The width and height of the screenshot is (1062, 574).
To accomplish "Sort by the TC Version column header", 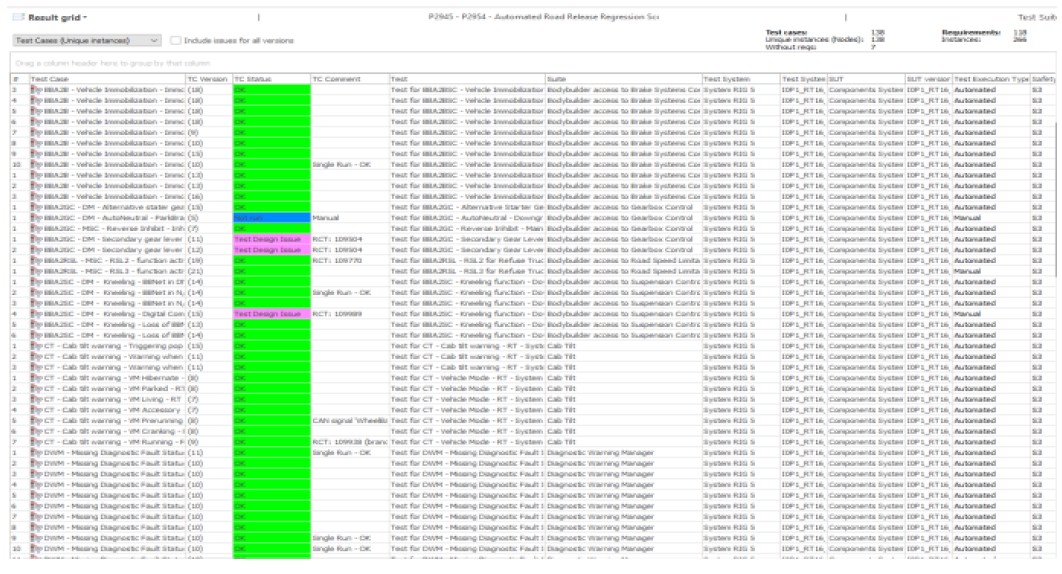I will click(209, 79).
